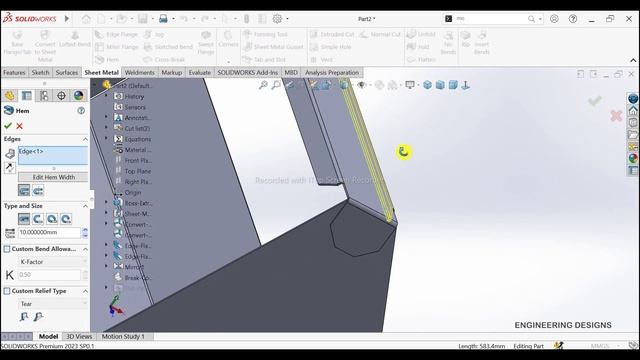This screenshot has height=360, width=640.
Task: Select Origin in the feature tree
Action: click(133, 192)
